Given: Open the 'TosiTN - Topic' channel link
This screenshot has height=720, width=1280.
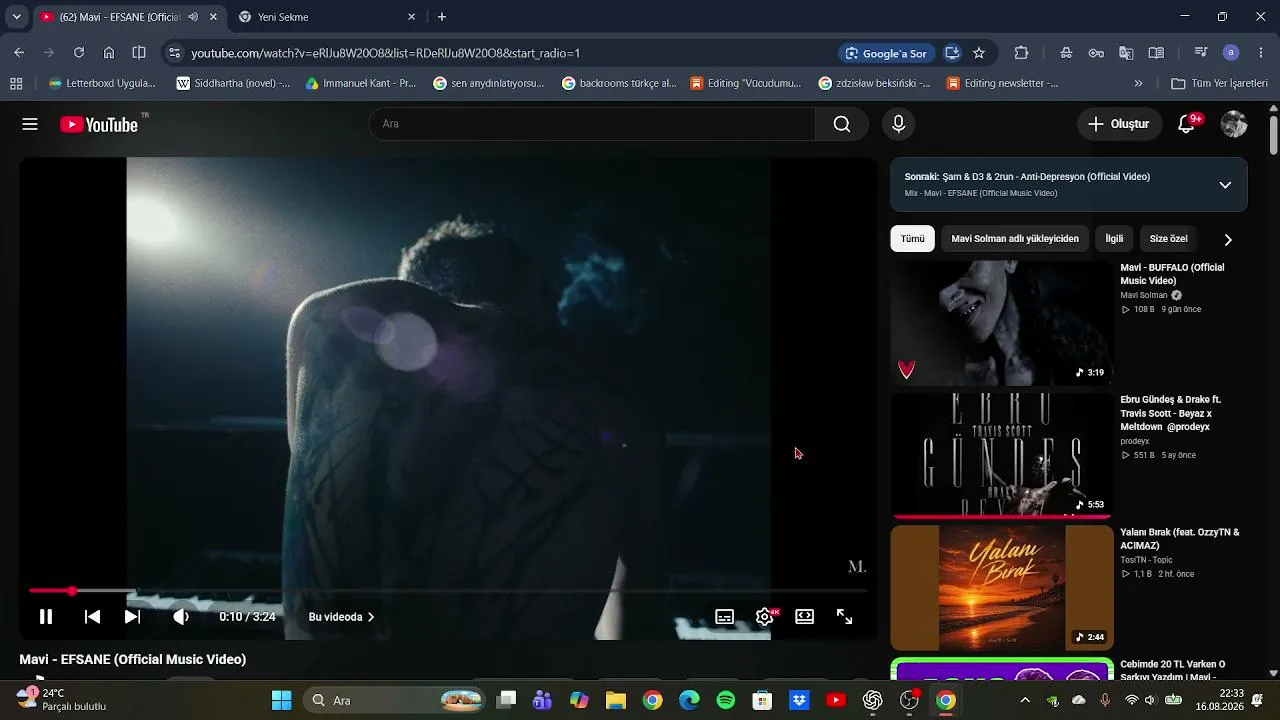Looking at the screenshot, I should [1146, 560].
